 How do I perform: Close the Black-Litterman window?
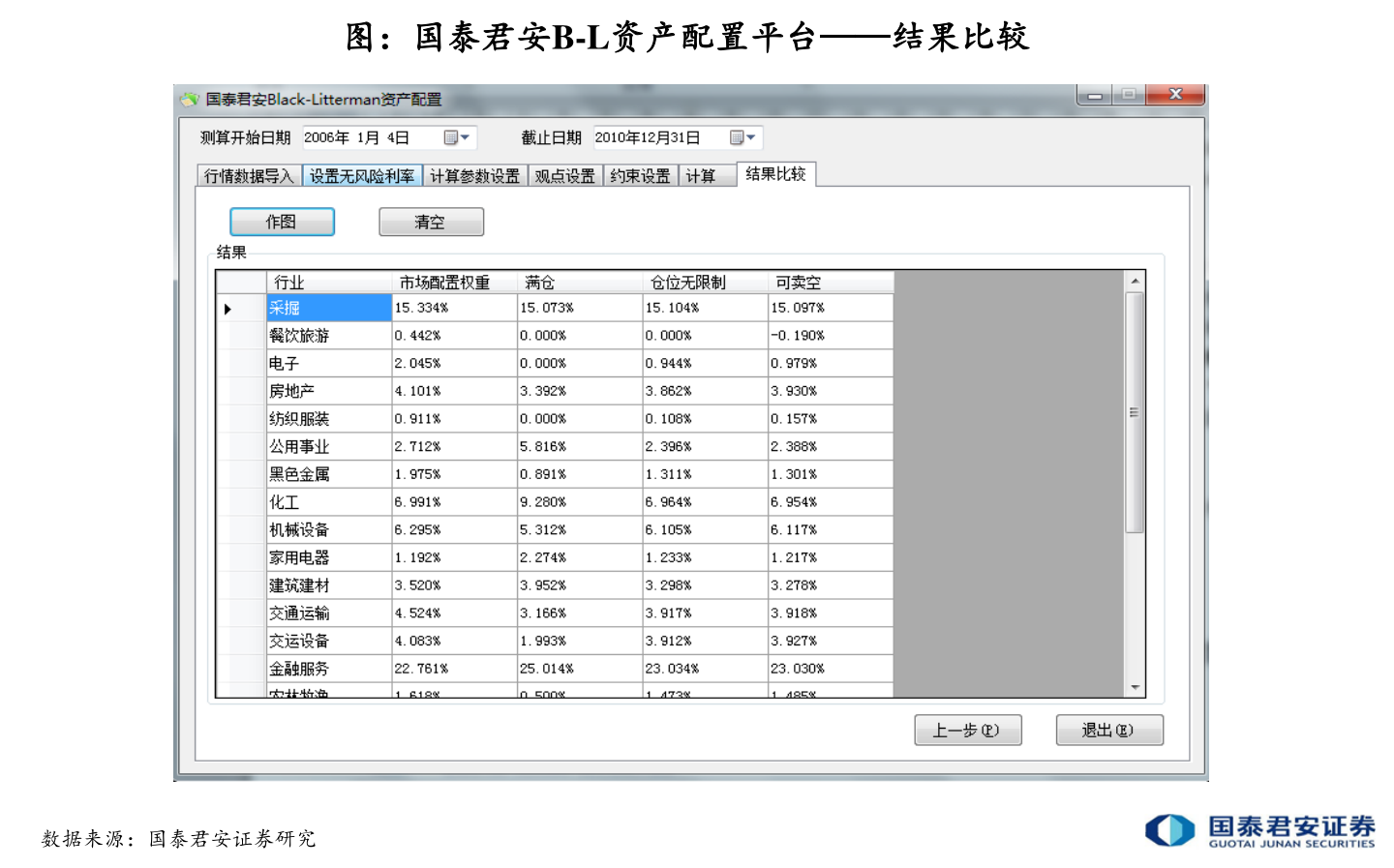[1175, 95]
